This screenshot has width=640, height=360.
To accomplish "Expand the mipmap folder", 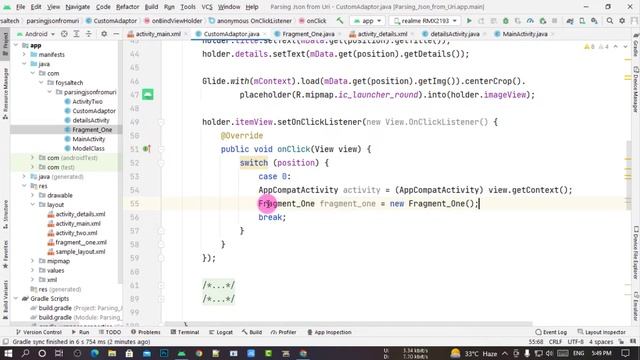I will click(33, 261).
